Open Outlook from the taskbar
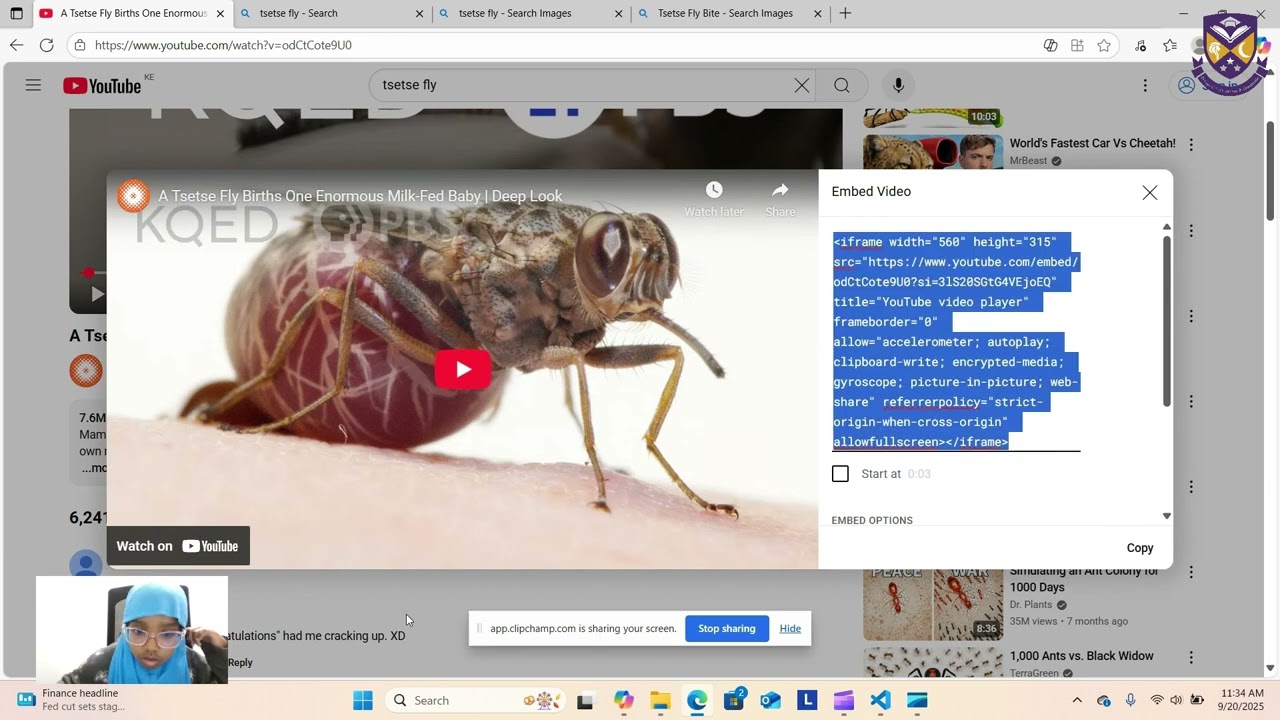The width and height of the screenshot is (1280, 720). pyautogui.click(x=770, y=700)
